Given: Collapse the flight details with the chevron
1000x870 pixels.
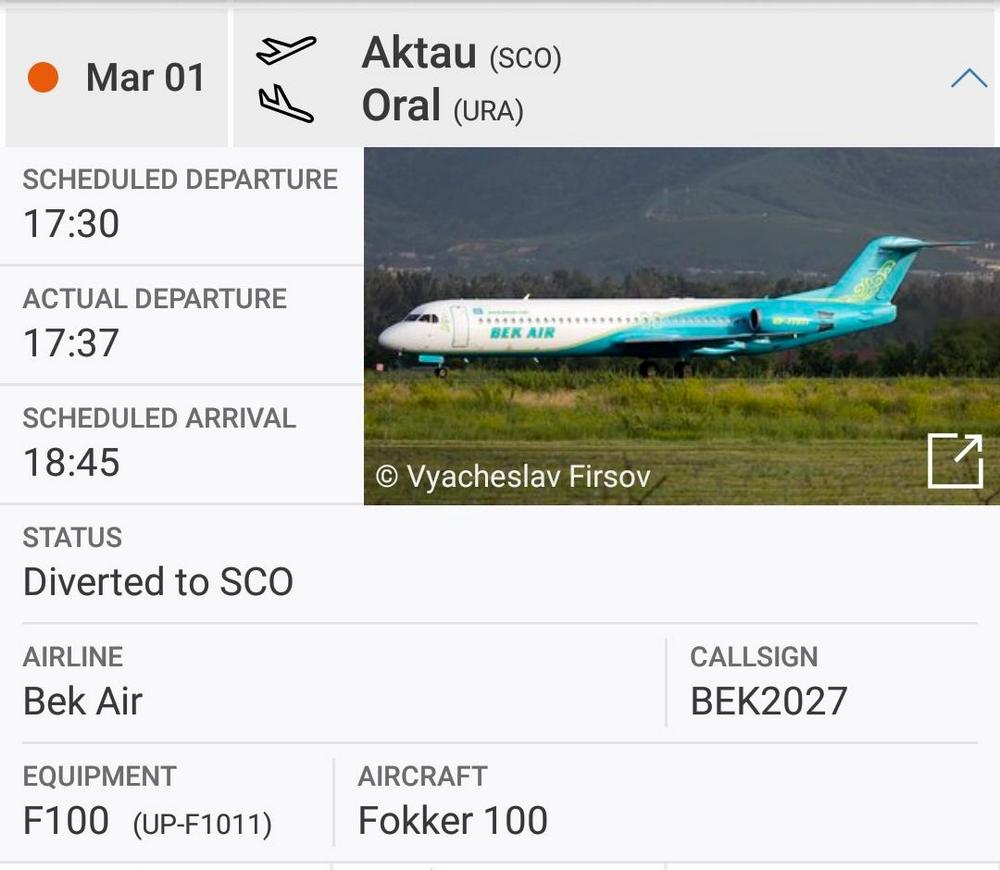Looking at the screenshot, I should [968, 78].
